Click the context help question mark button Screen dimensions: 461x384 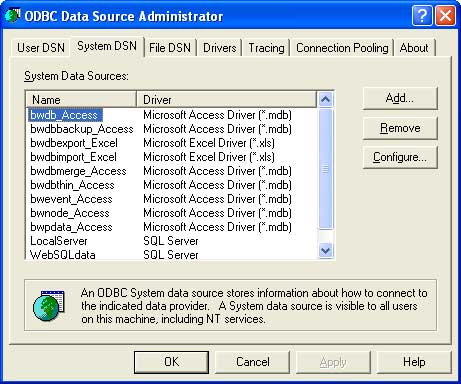click(422, 15)
